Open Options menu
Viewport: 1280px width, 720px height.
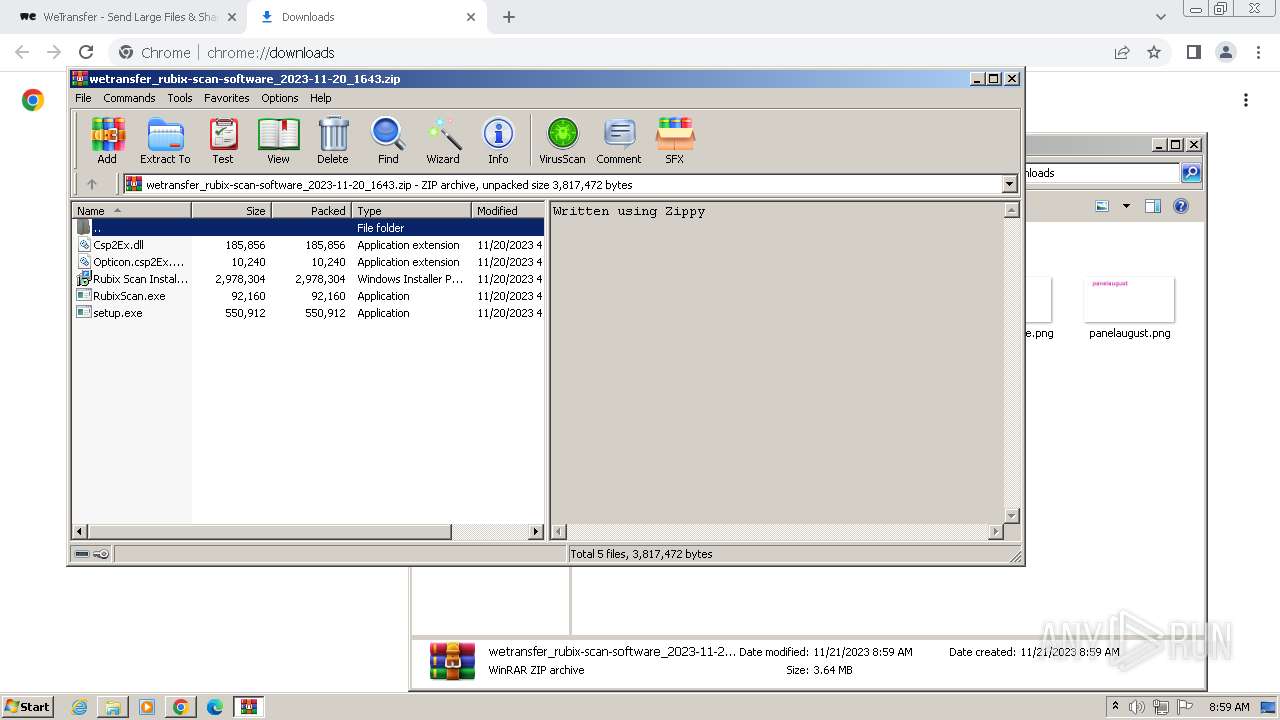(x=280, y=98)
